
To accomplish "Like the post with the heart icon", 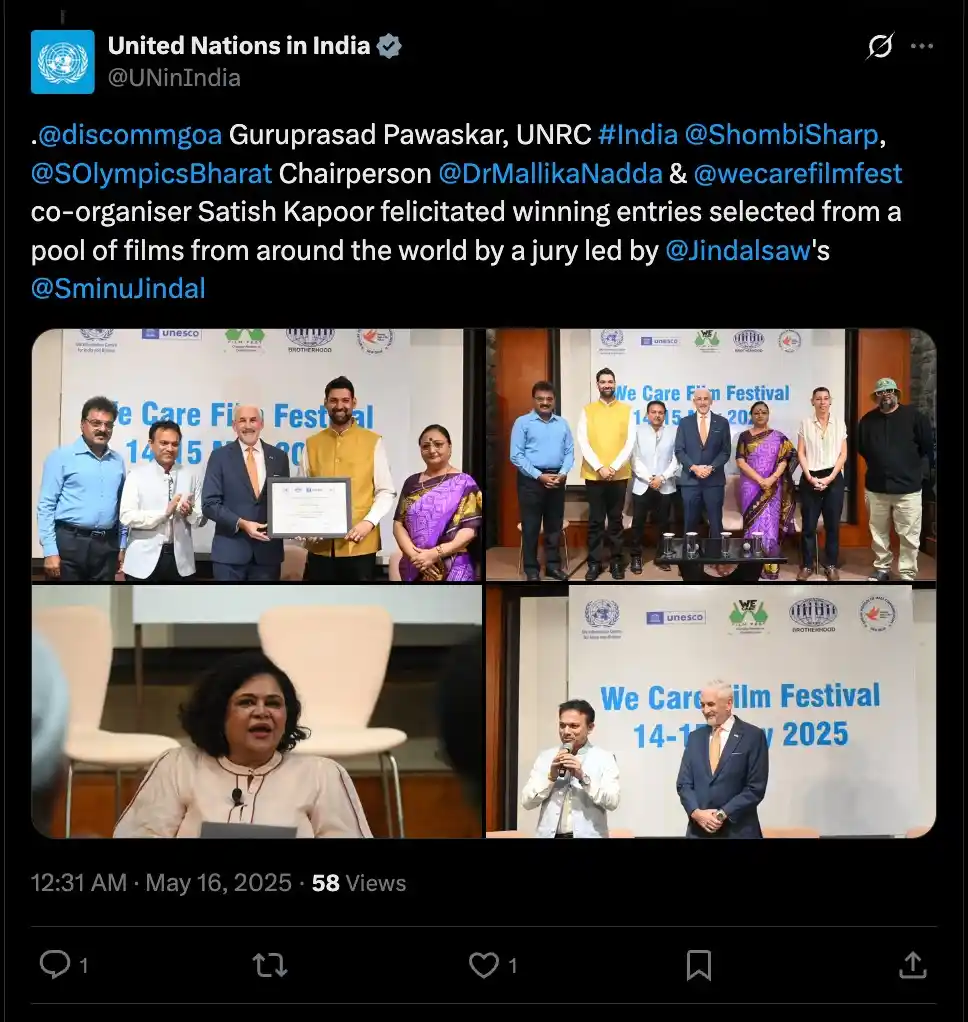I will click(484, 965).
